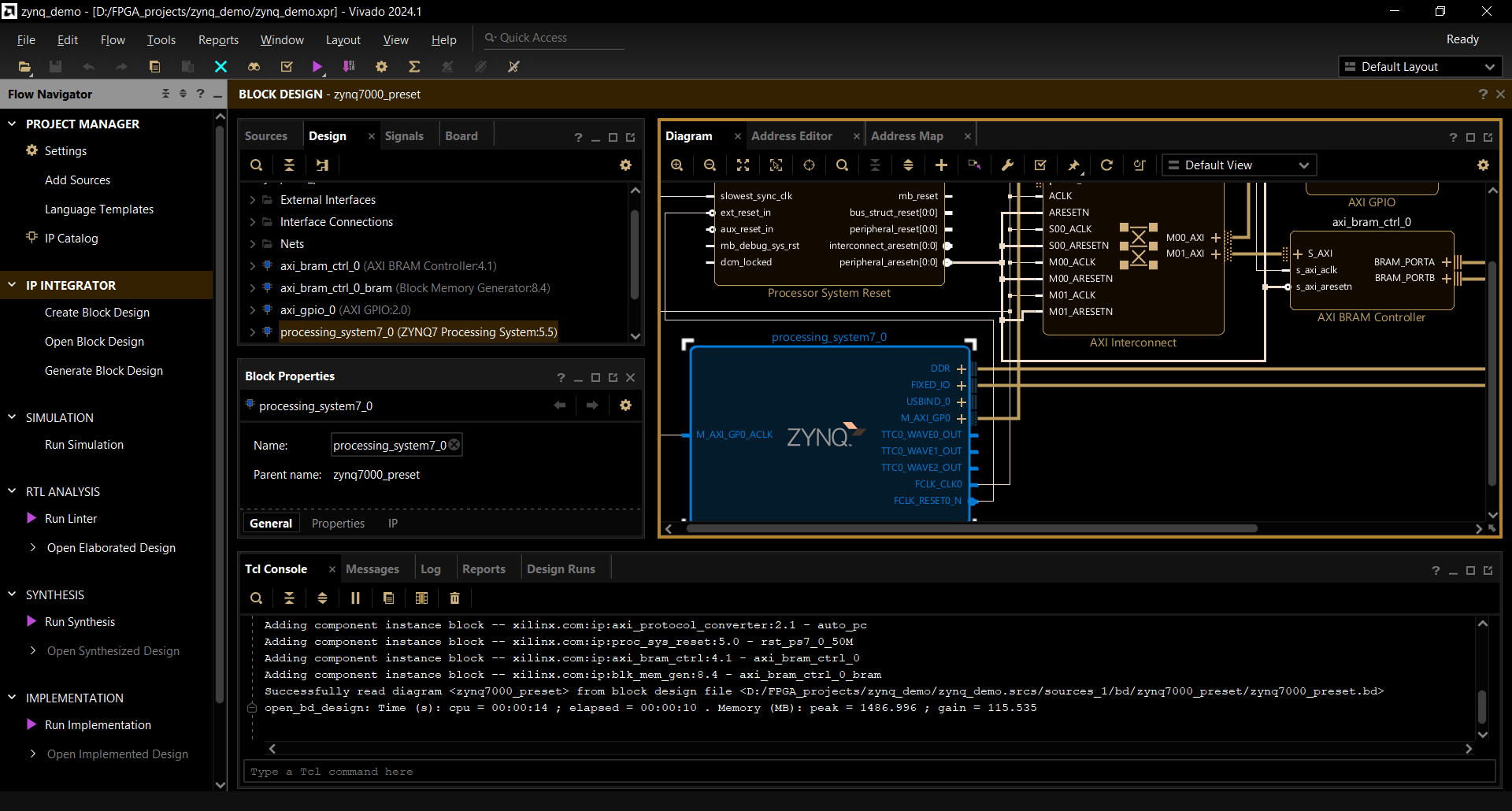
Task: Clear Tcl Console with trash icon
Action: click(x=454, y=598)
